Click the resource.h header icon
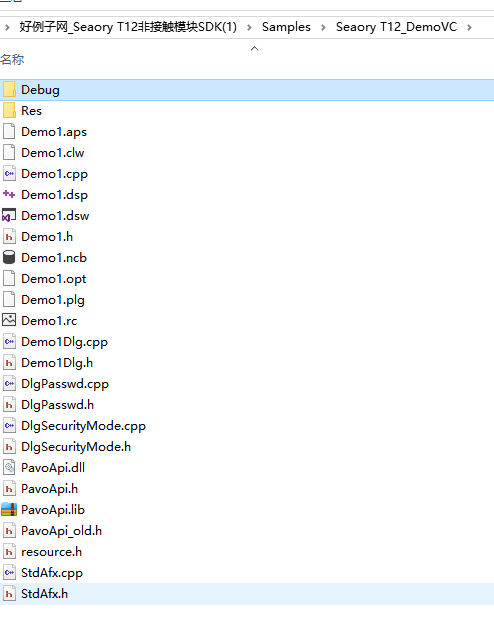Screen dimensions: 494x631 9,552
